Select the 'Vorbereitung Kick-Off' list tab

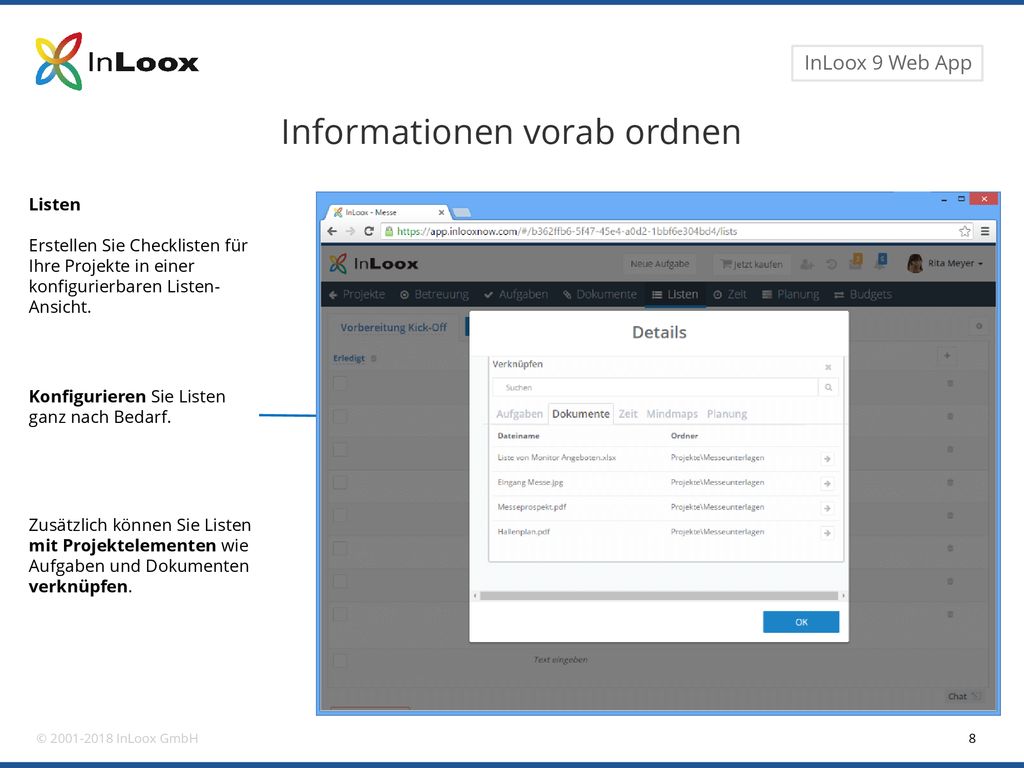point(393,327)
